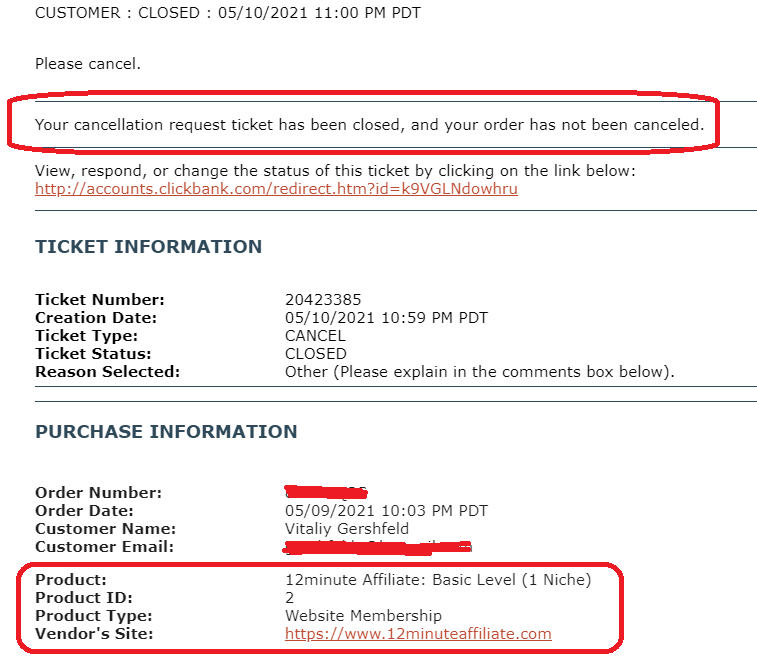This screenshot has height=662, width=757.
Task: Click the Ticket Status value CLOSED
Action: pyautogui.click(x=316, y=354)
